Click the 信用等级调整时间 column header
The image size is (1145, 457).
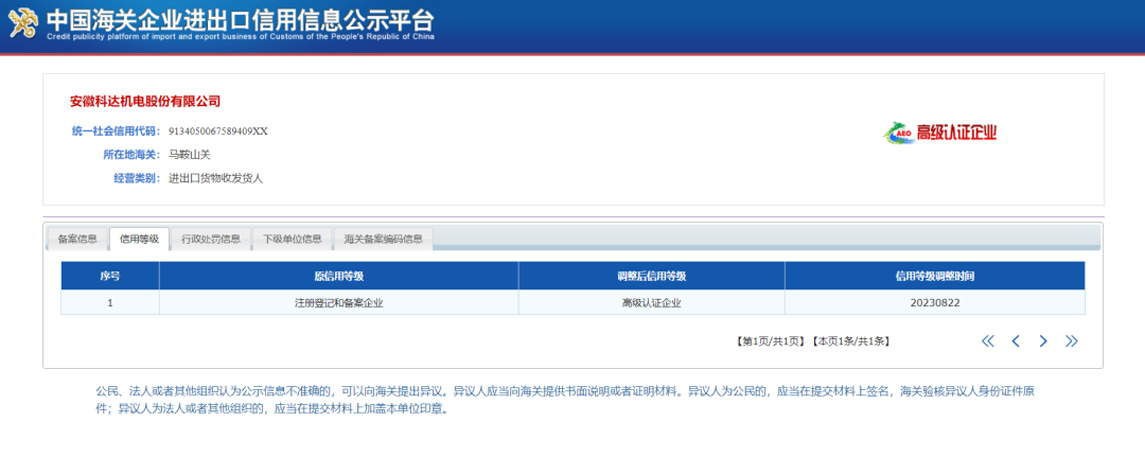[934, 276]
